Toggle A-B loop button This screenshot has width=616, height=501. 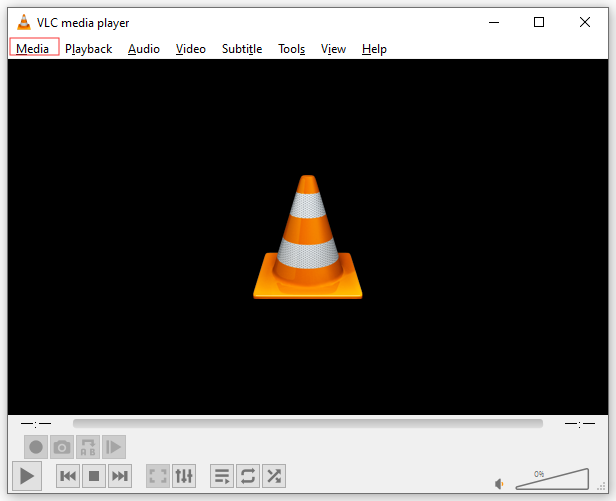click(88, 447)
